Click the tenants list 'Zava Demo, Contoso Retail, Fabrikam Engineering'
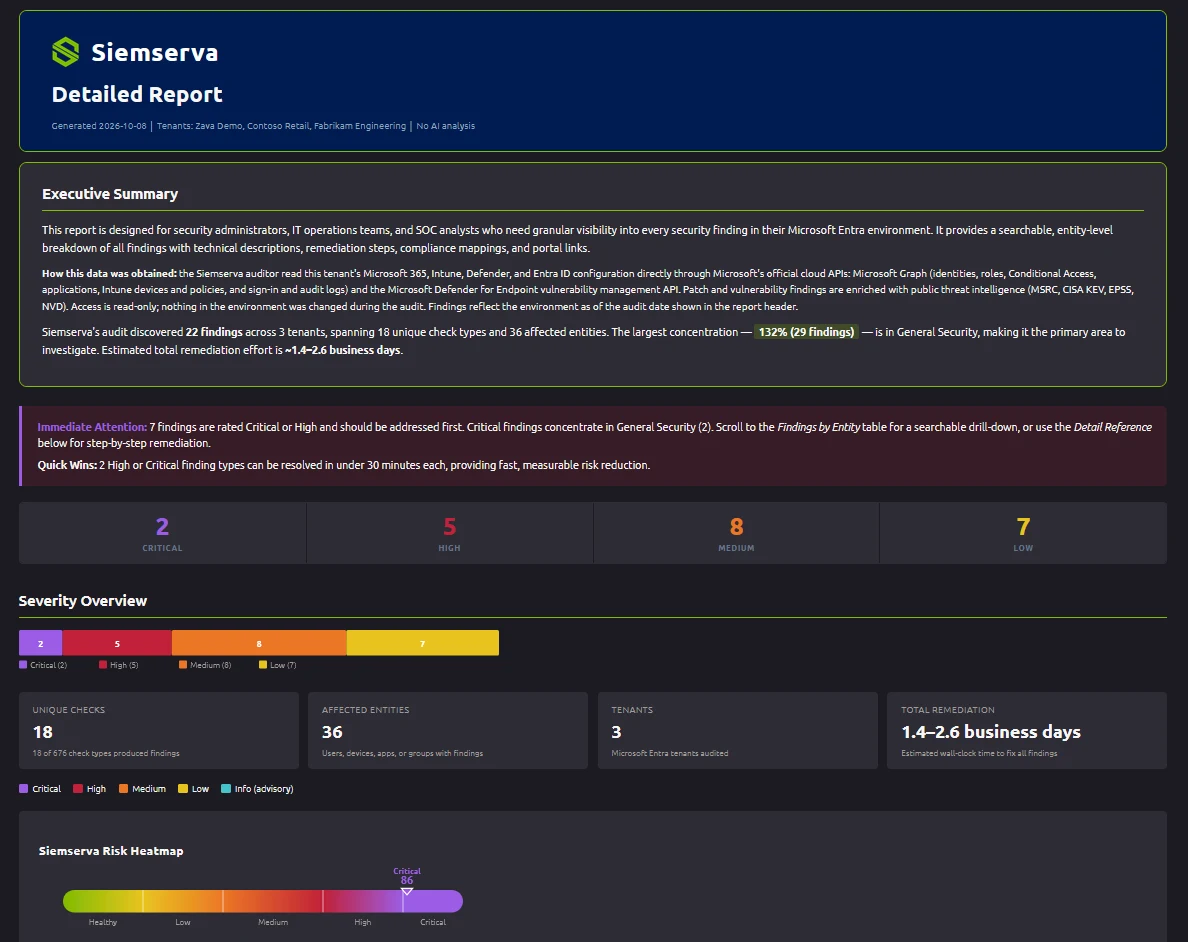Screen dimensions: 1188x942 [281, 126]
